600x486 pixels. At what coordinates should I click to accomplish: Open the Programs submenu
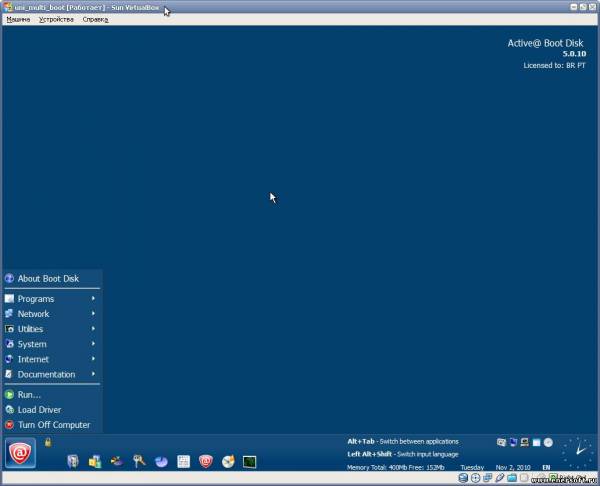tap(52, 299)
